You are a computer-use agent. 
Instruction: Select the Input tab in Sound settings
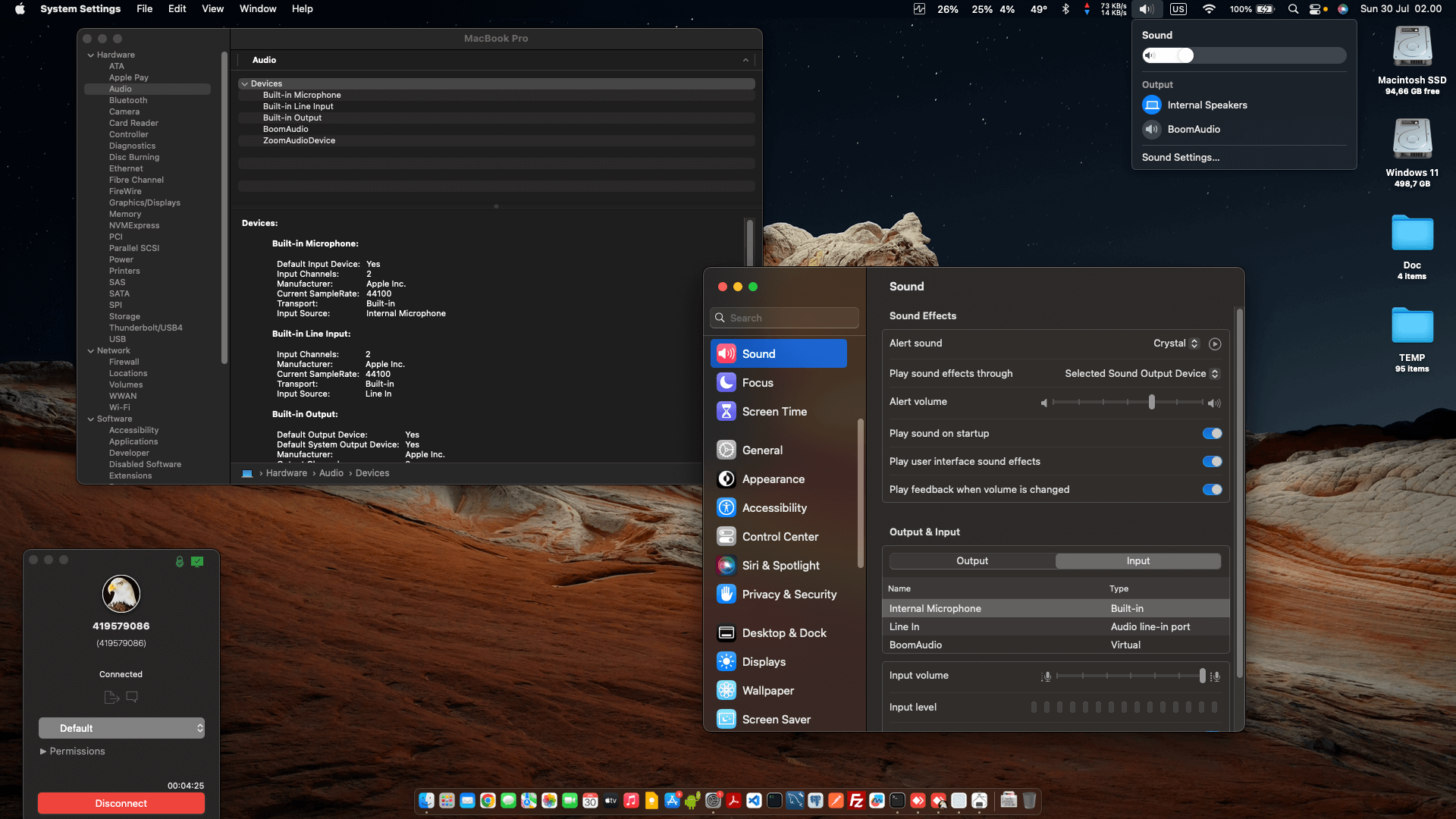coord(1138,561)
